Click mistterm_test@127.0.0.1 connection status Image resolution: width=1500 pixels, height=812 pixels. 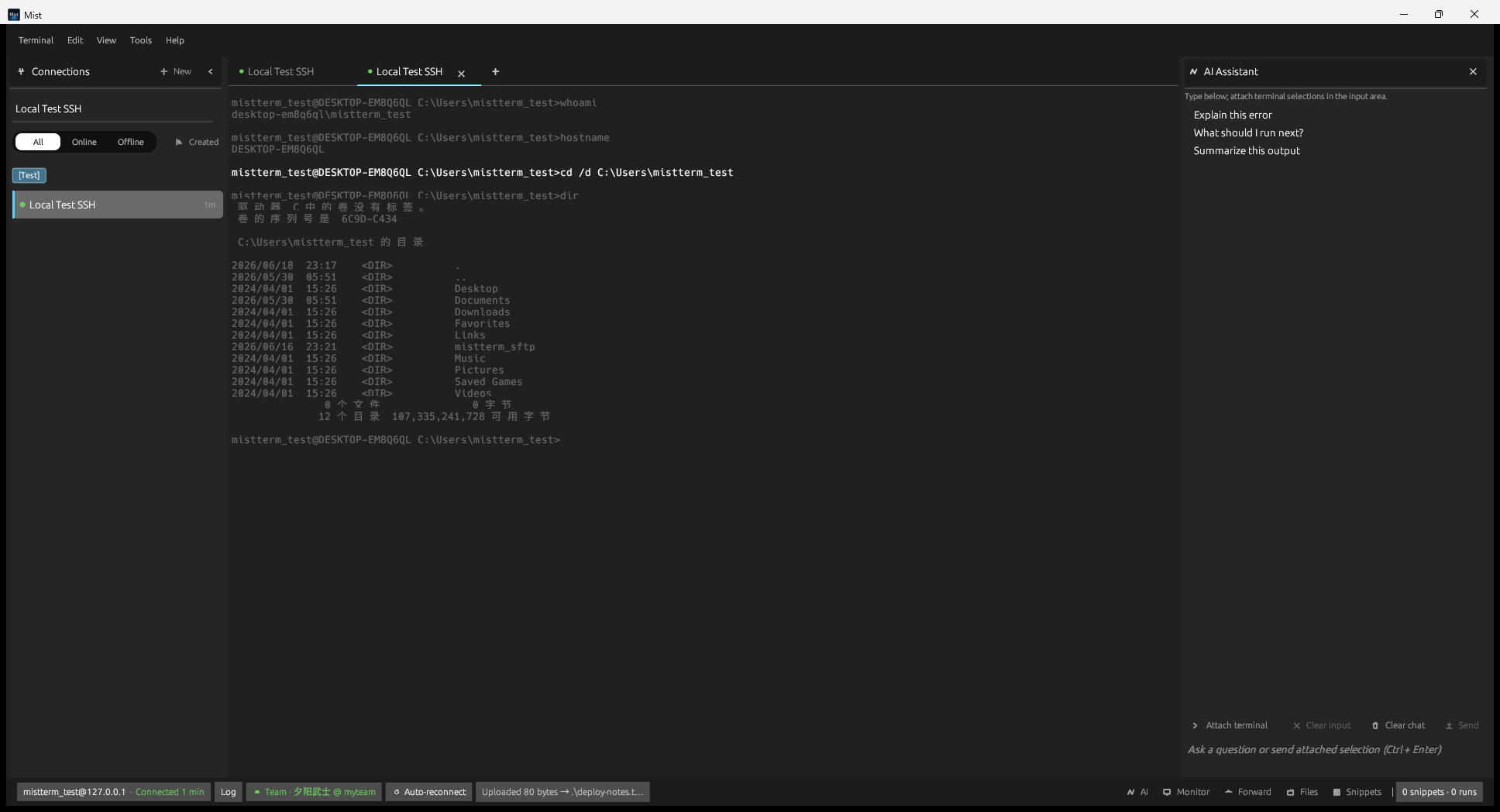[114, 792]
